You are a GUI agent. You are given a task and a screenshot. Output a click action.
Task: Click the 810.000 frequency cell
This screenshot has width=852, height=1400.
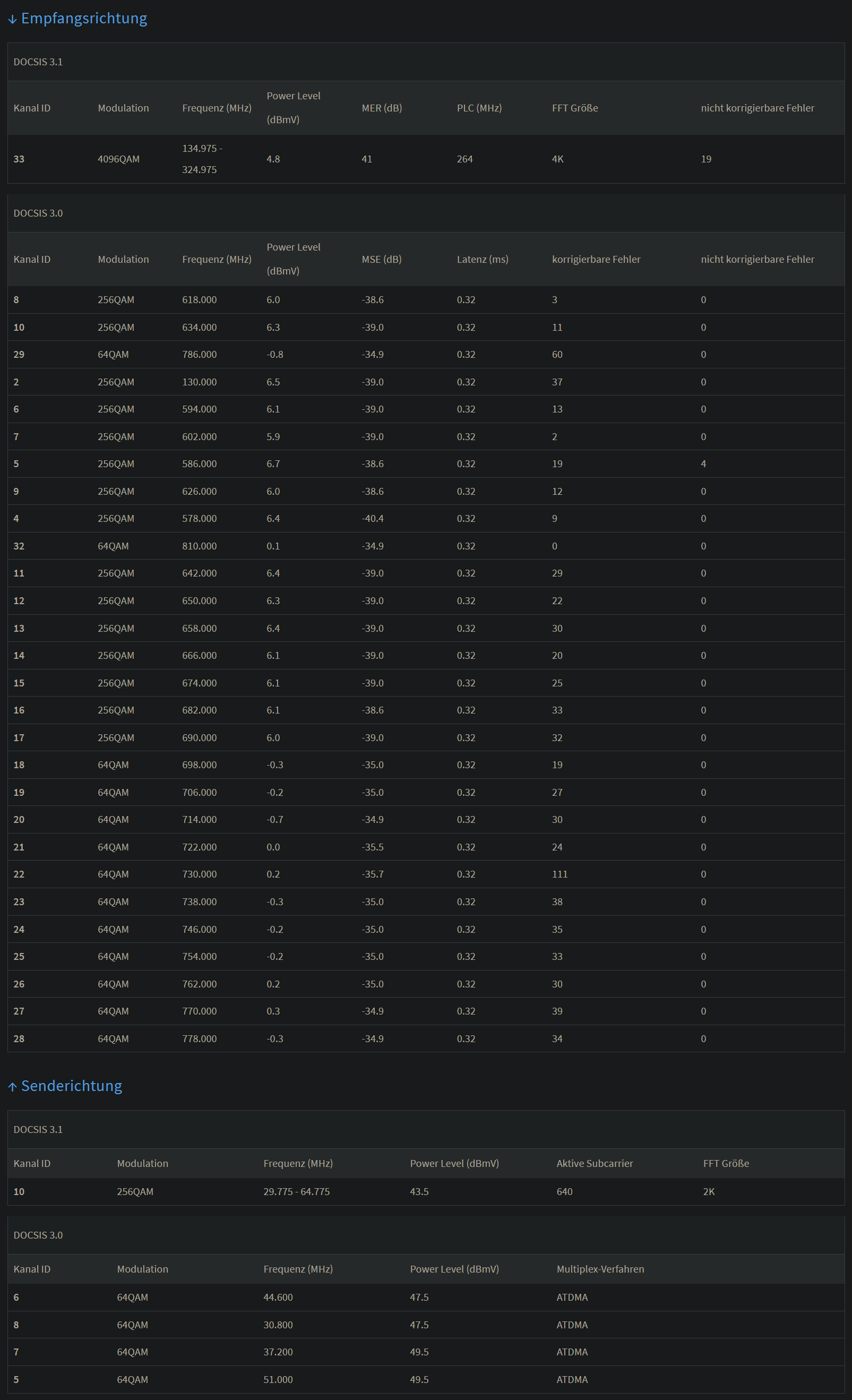coord(199,546)
